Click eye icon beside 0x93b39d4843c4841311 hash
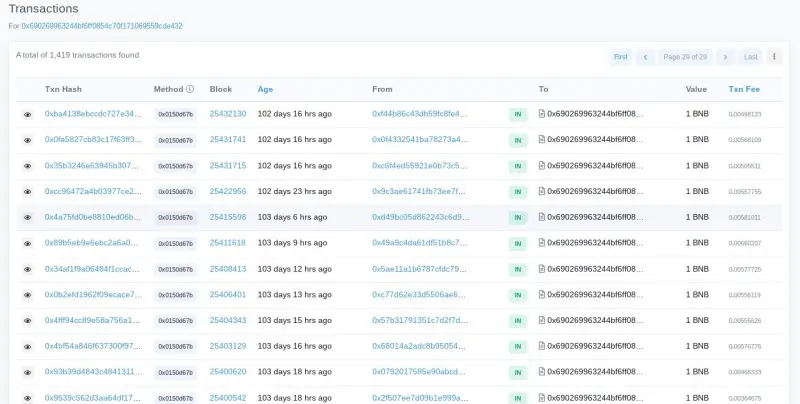 [28, 372]
